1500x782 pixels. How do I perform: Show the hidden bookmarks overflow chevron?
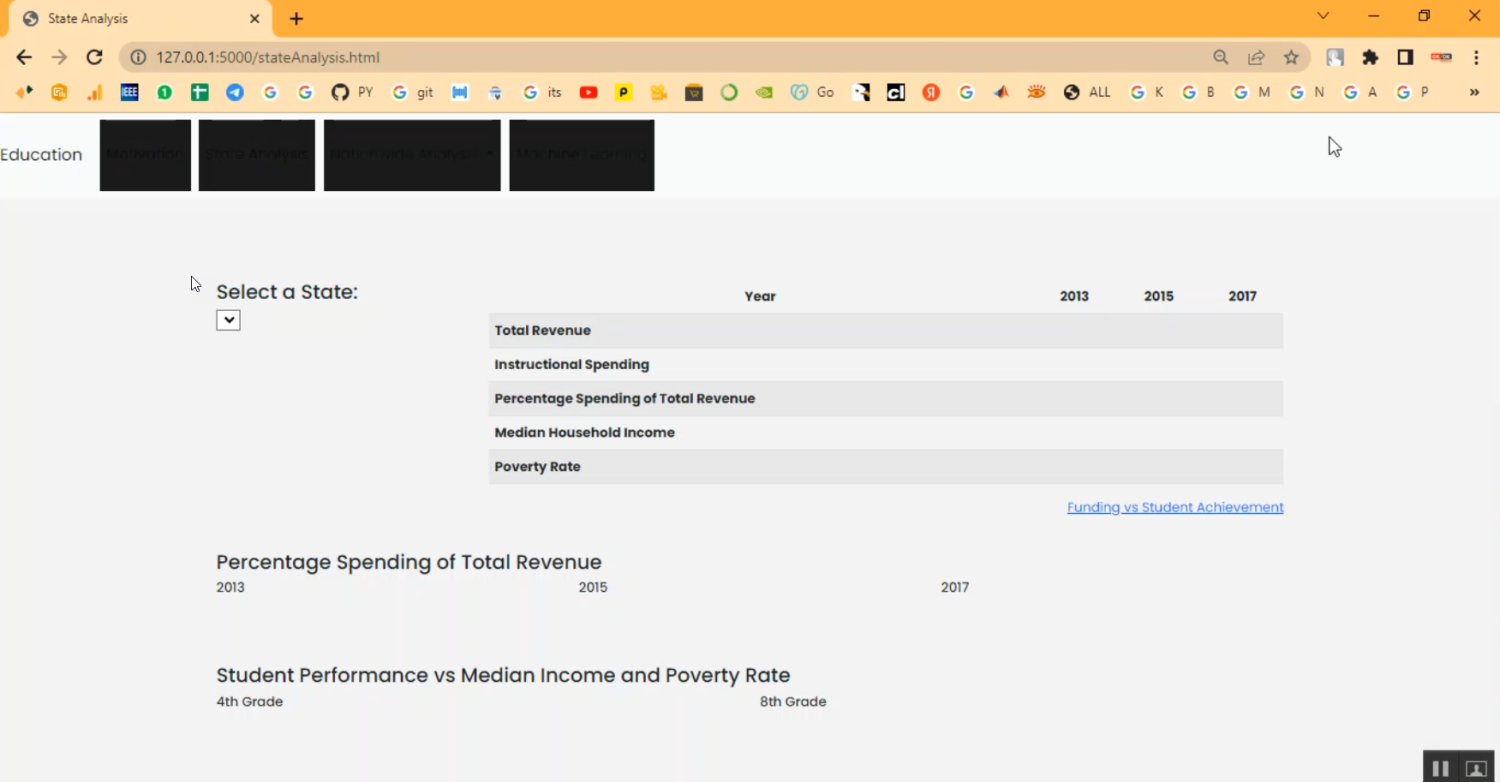pos(1473,92)
